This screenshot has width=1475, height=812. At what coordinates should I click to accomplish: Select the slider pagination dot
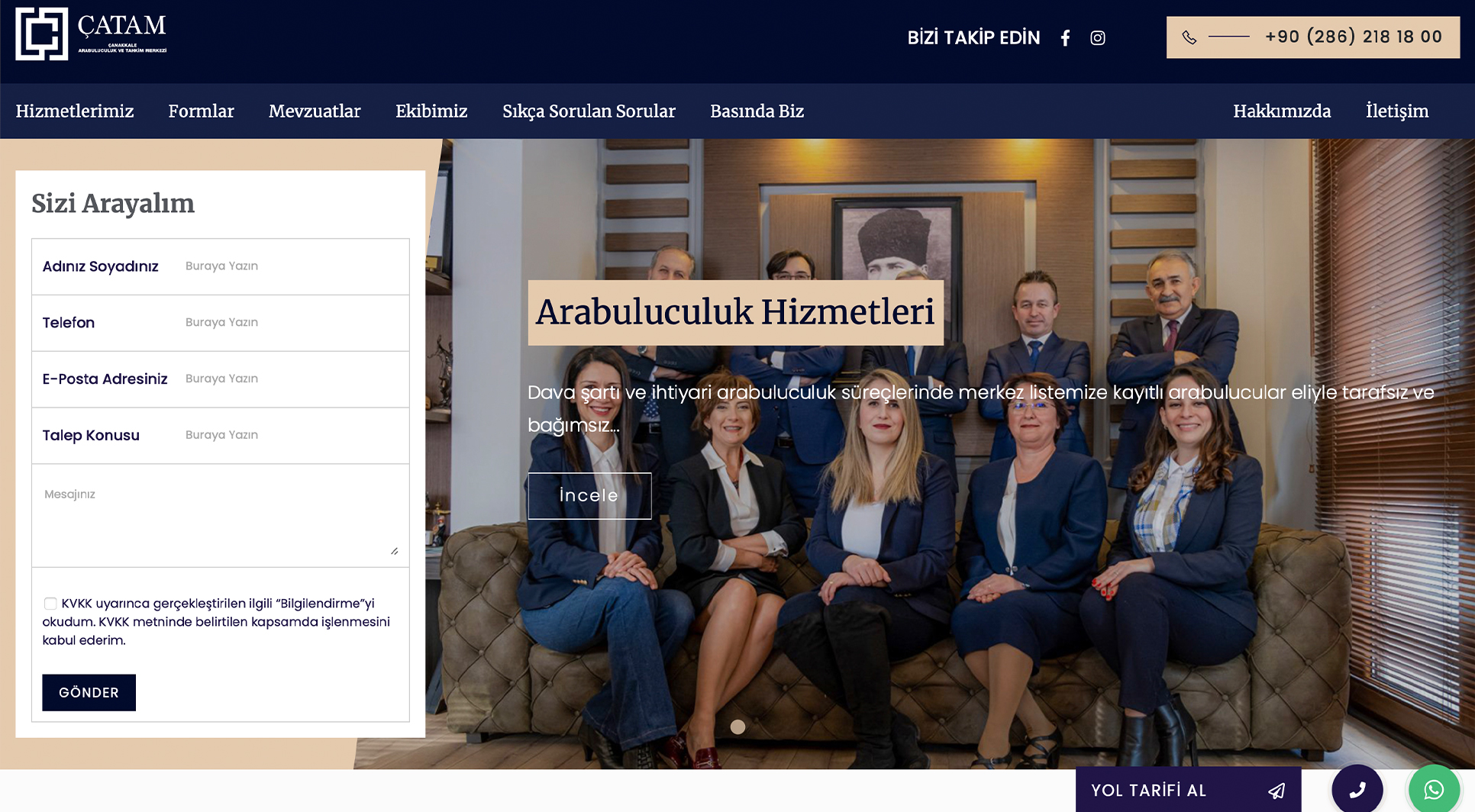(737, 727)
